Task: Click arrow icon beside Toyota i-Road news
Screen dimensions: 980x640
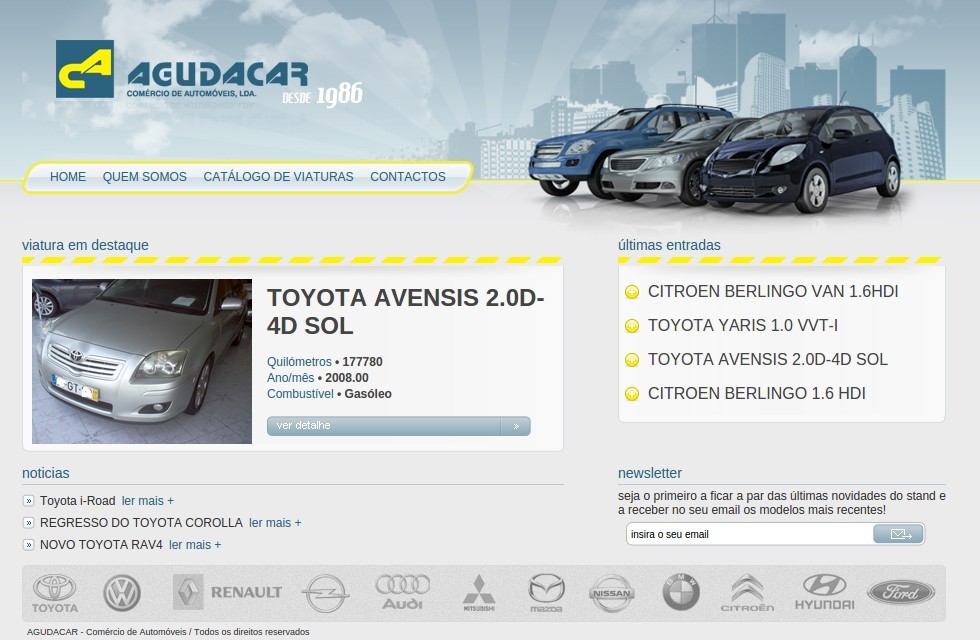Action: point(28,501)
